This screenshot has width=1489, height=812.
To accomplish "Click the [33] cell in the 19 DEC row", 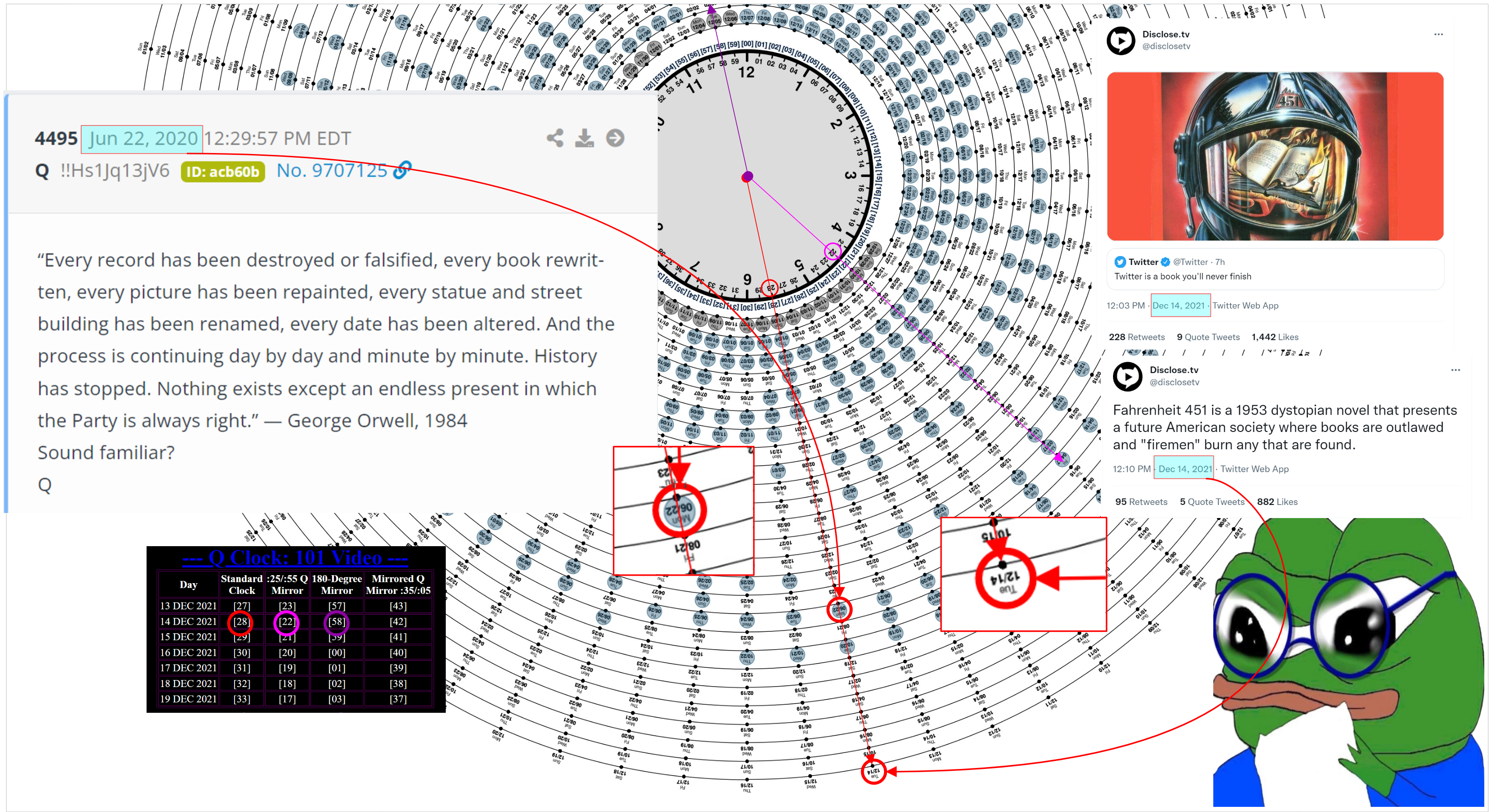I will [242, 699].
